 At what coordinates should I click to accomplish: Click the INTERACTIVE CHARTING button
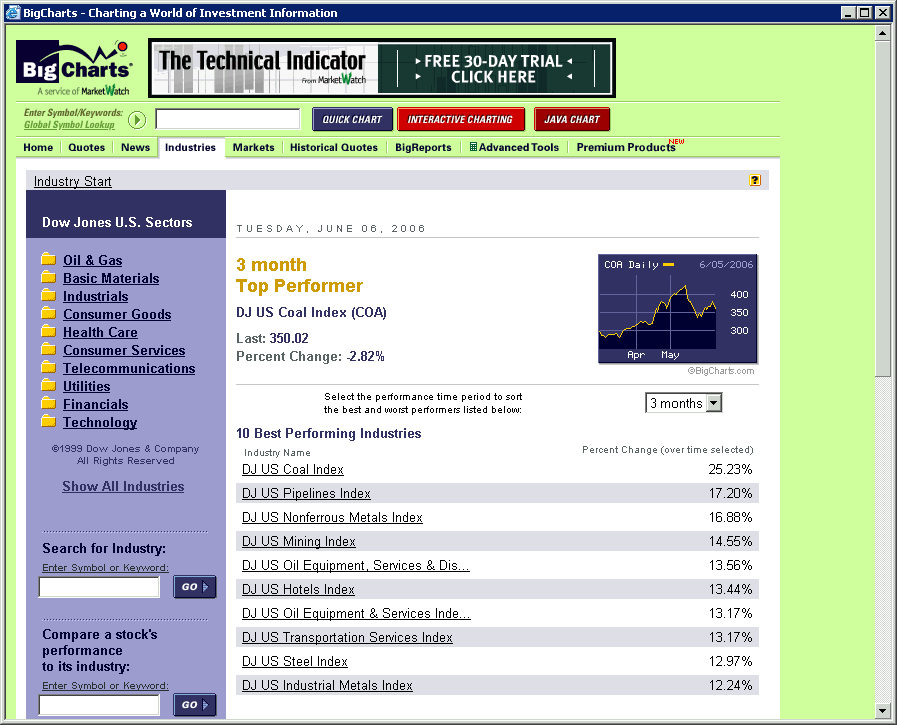pyautogui.click(x=460, y=118)
